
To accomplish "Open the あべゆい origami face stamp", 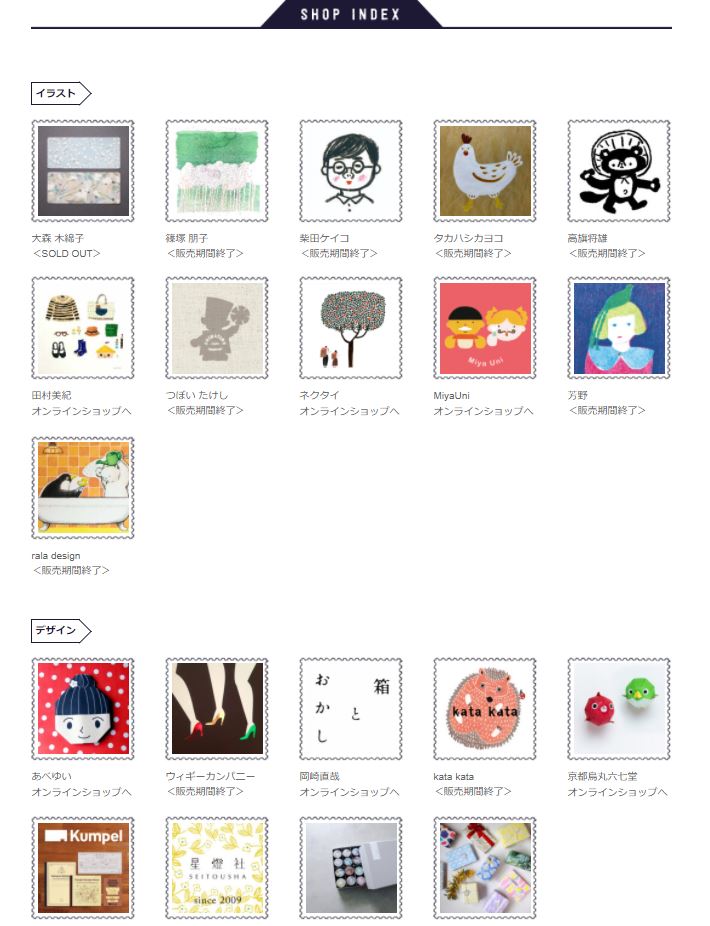I will (83, 709).
